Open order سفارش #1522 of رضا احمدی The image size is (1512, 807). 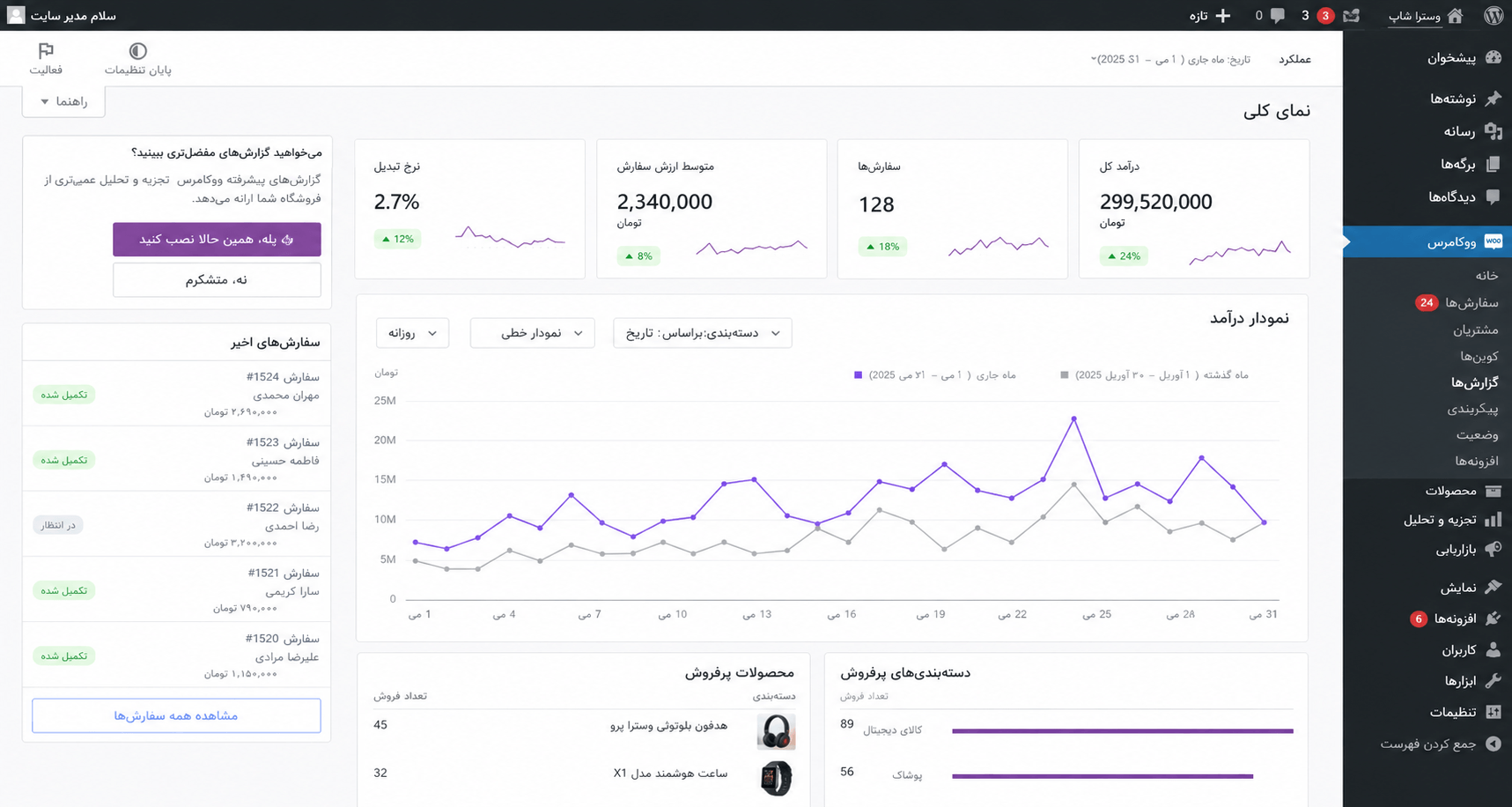(x=283, y=507)
